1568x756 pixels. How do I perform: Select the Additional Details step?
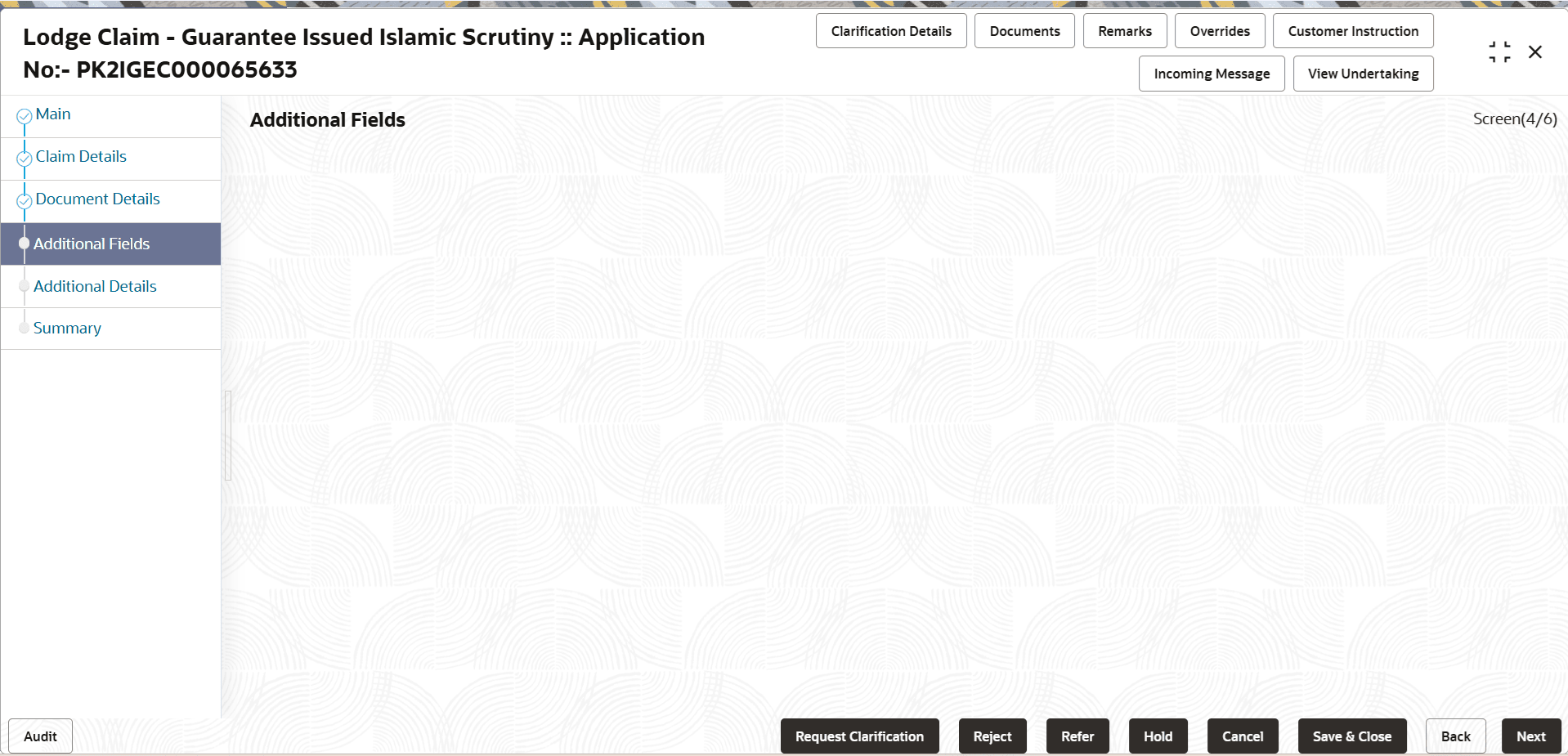click(95, 286)
